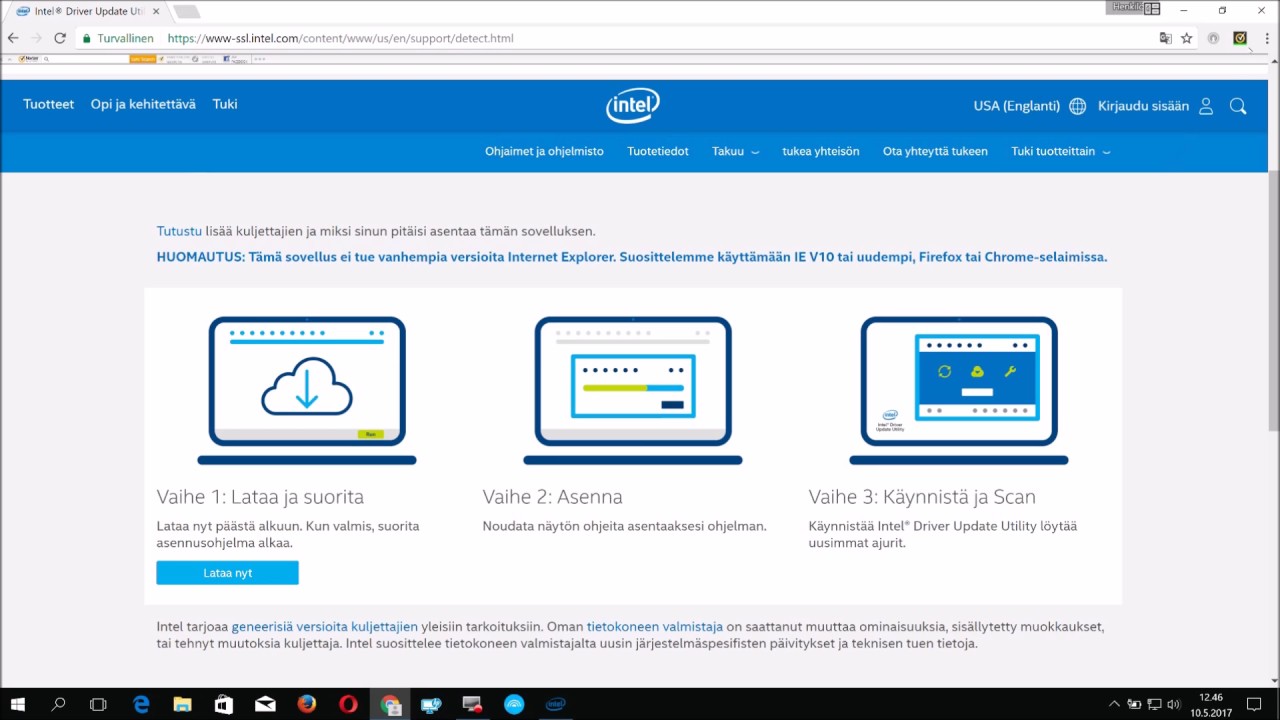Launch Firefox from the taskbar
Screen dimensions: 1280x720
pos(307,704)
